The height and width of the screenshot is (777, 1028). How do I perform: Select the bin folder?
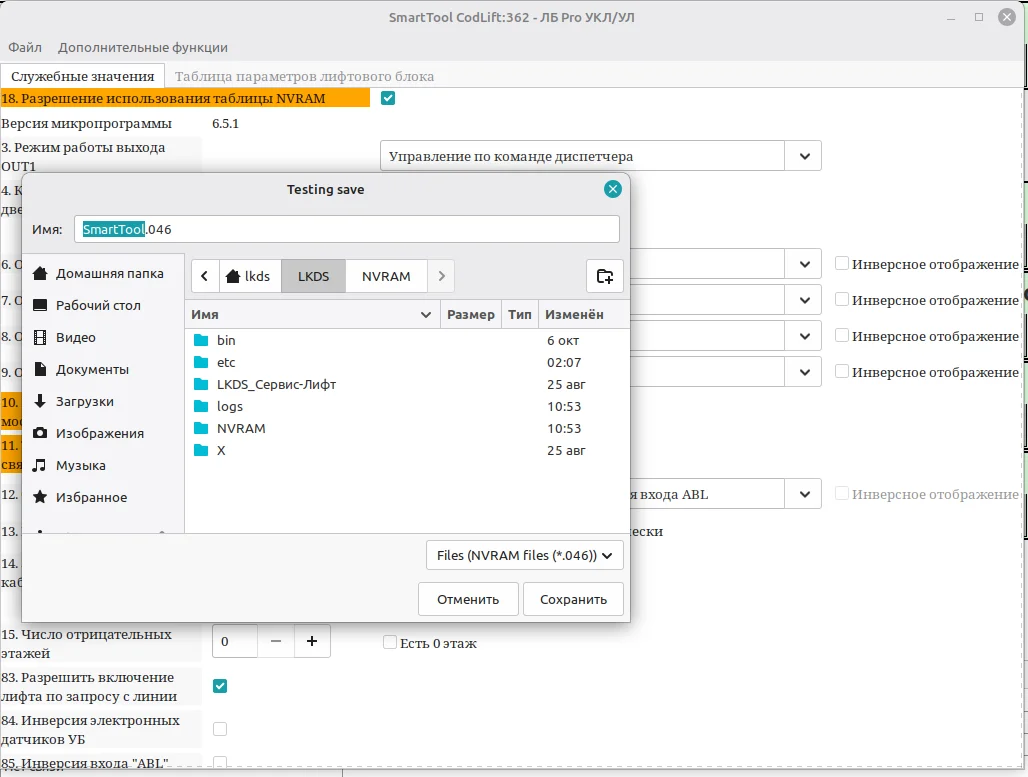click(x=406, y=340)
